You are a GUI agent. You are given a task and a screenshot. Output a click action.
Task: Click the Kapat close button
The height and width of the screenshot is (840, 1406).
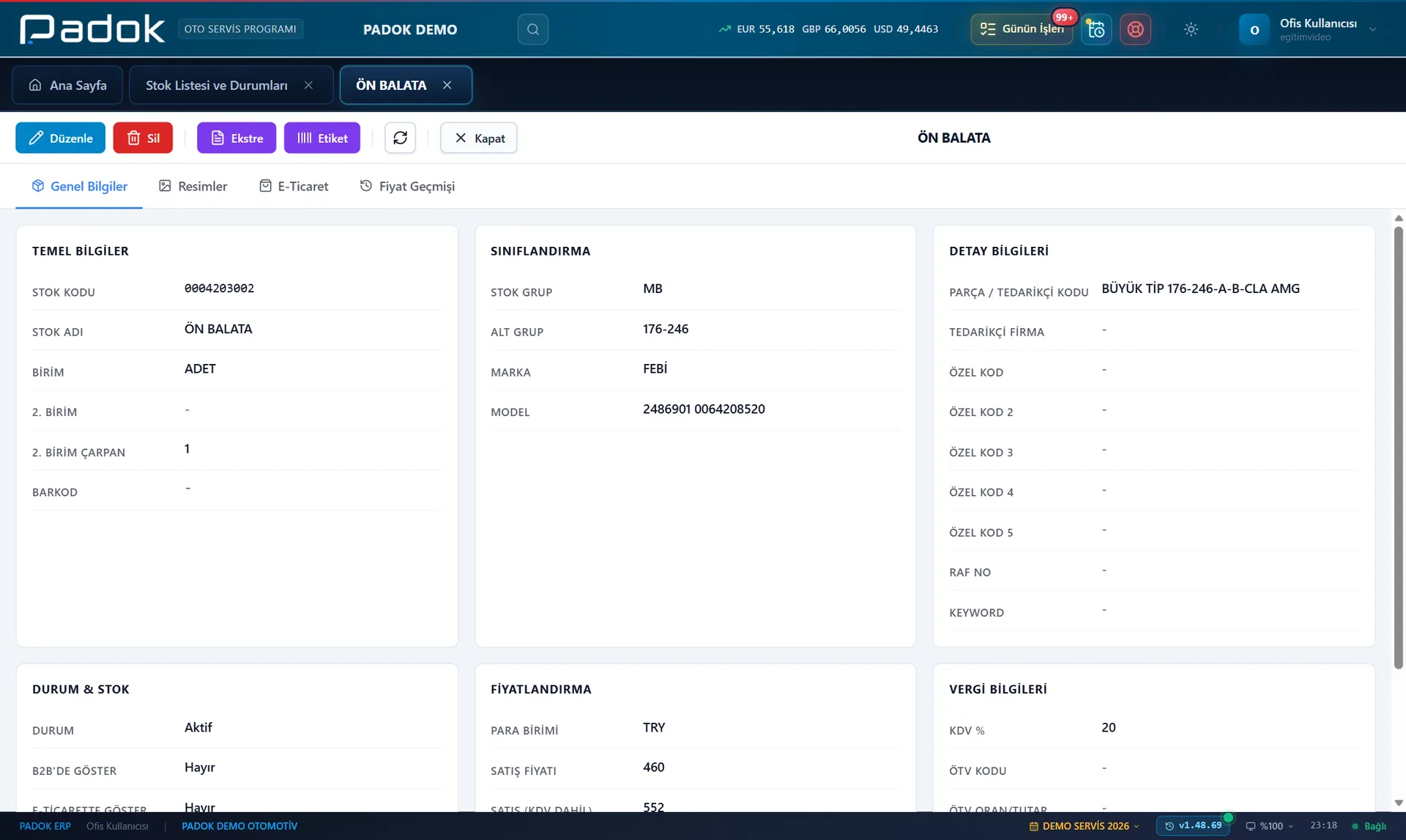(x=479, y=138)
